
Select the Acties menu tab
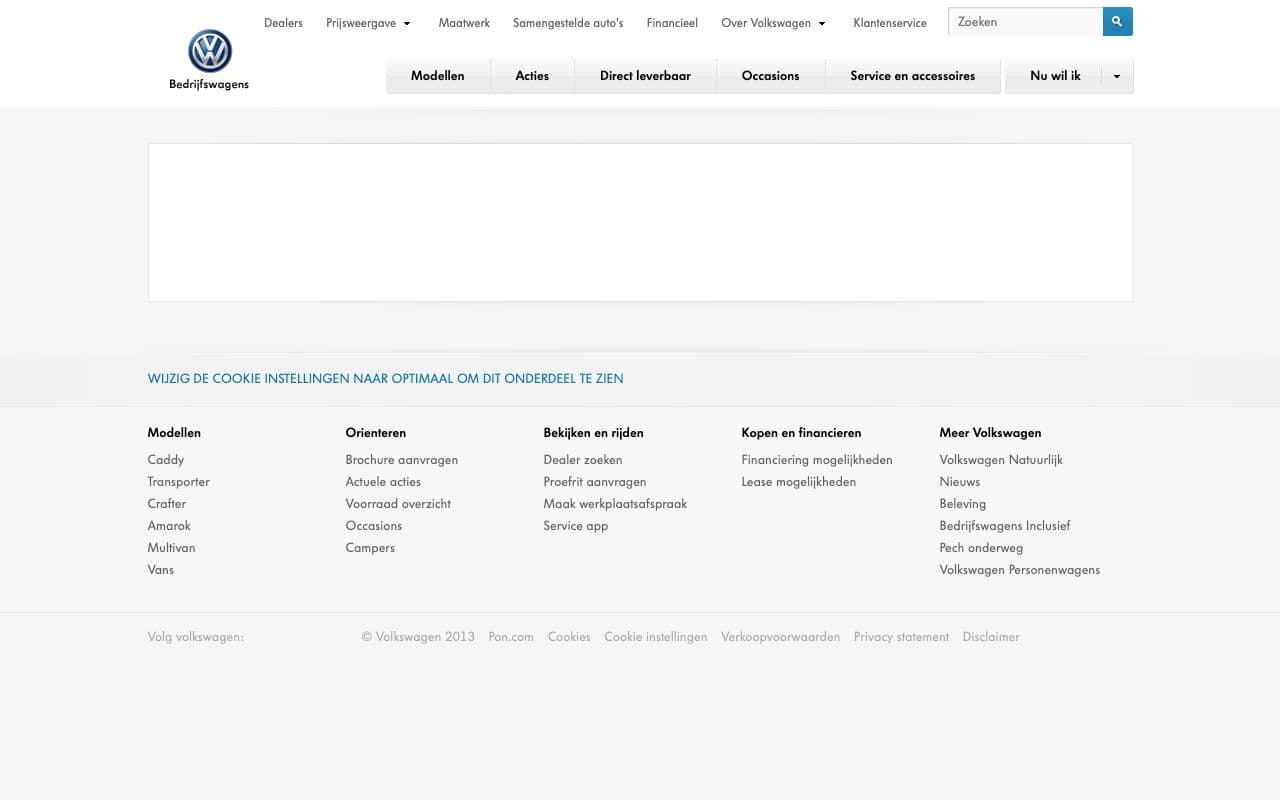(532, 76)
